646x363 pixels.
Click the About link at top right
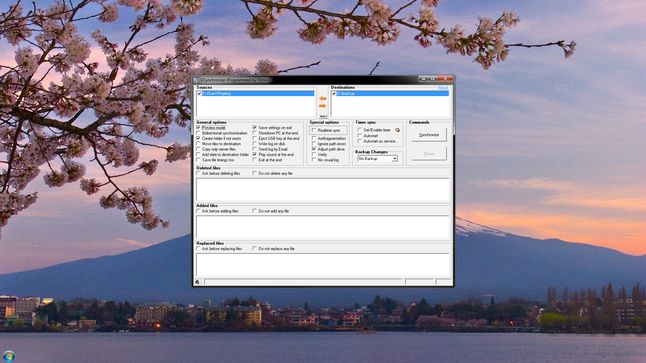pyautogui.click(x=443, y=88)
